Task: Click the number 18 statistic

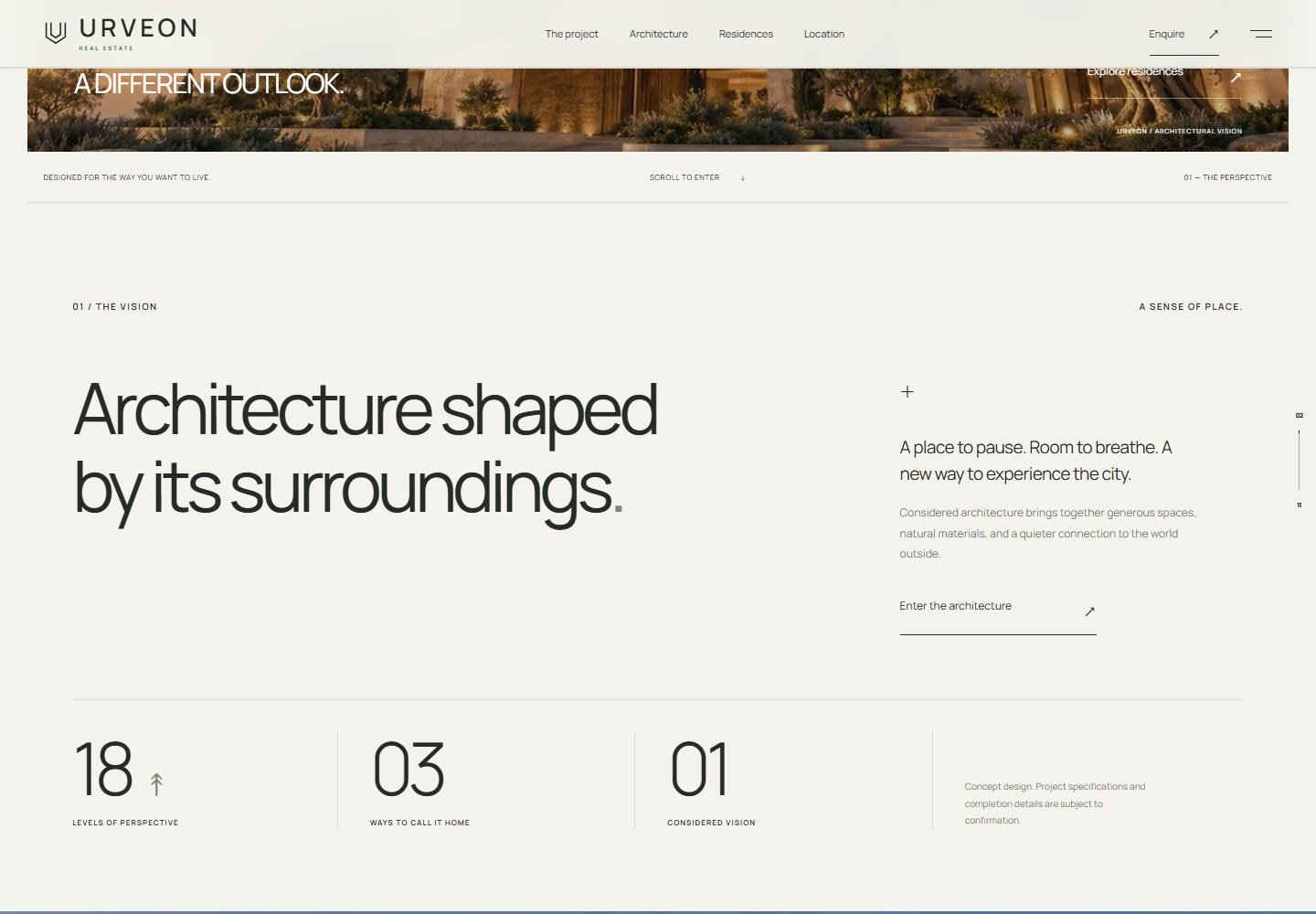Action: [x=102, y=770]
